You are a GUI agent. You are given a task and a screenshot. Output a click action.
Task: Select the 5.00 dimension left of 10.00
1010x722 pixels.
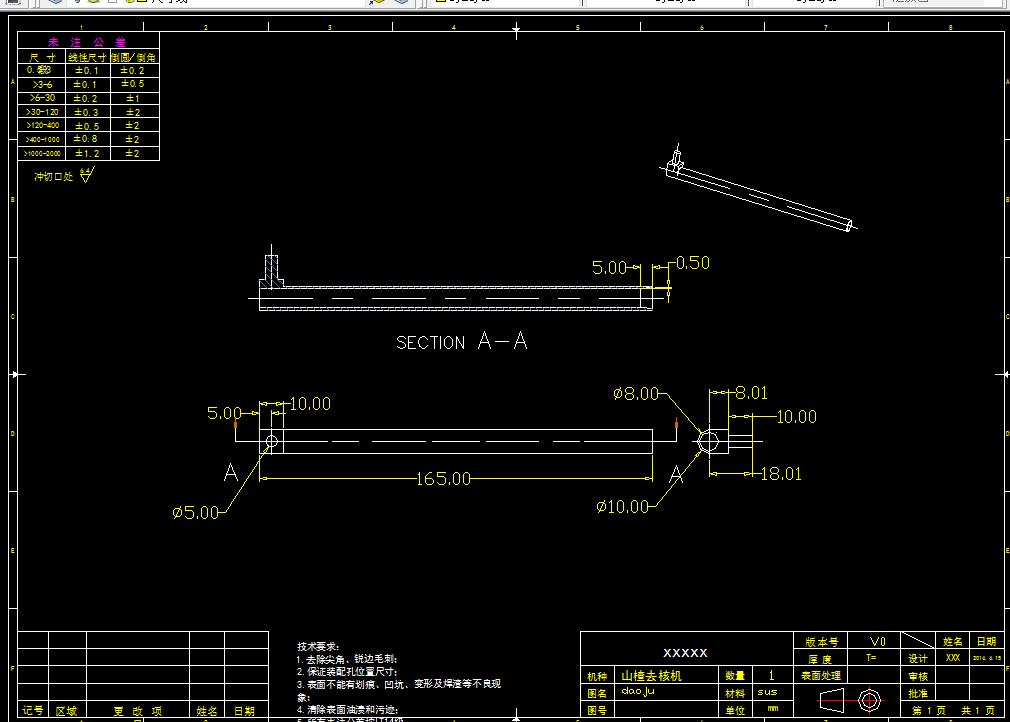(224, 413)
